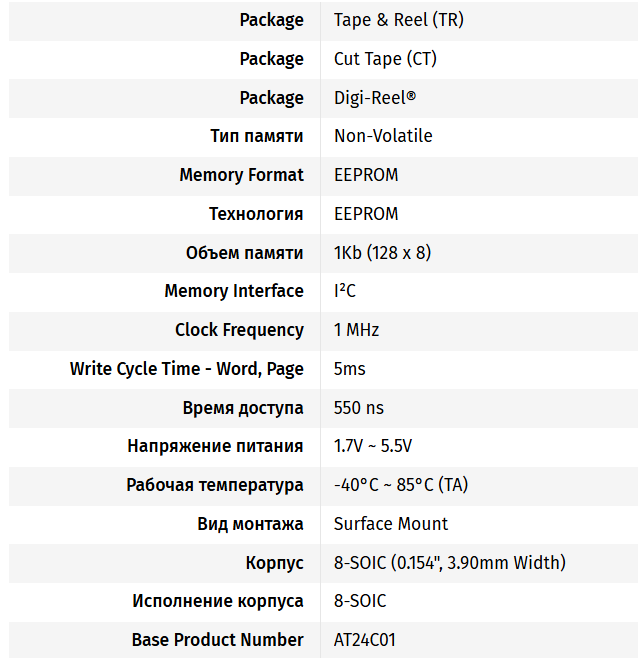
Task: Select the Base Product Number label
Action: click(217, 640)
